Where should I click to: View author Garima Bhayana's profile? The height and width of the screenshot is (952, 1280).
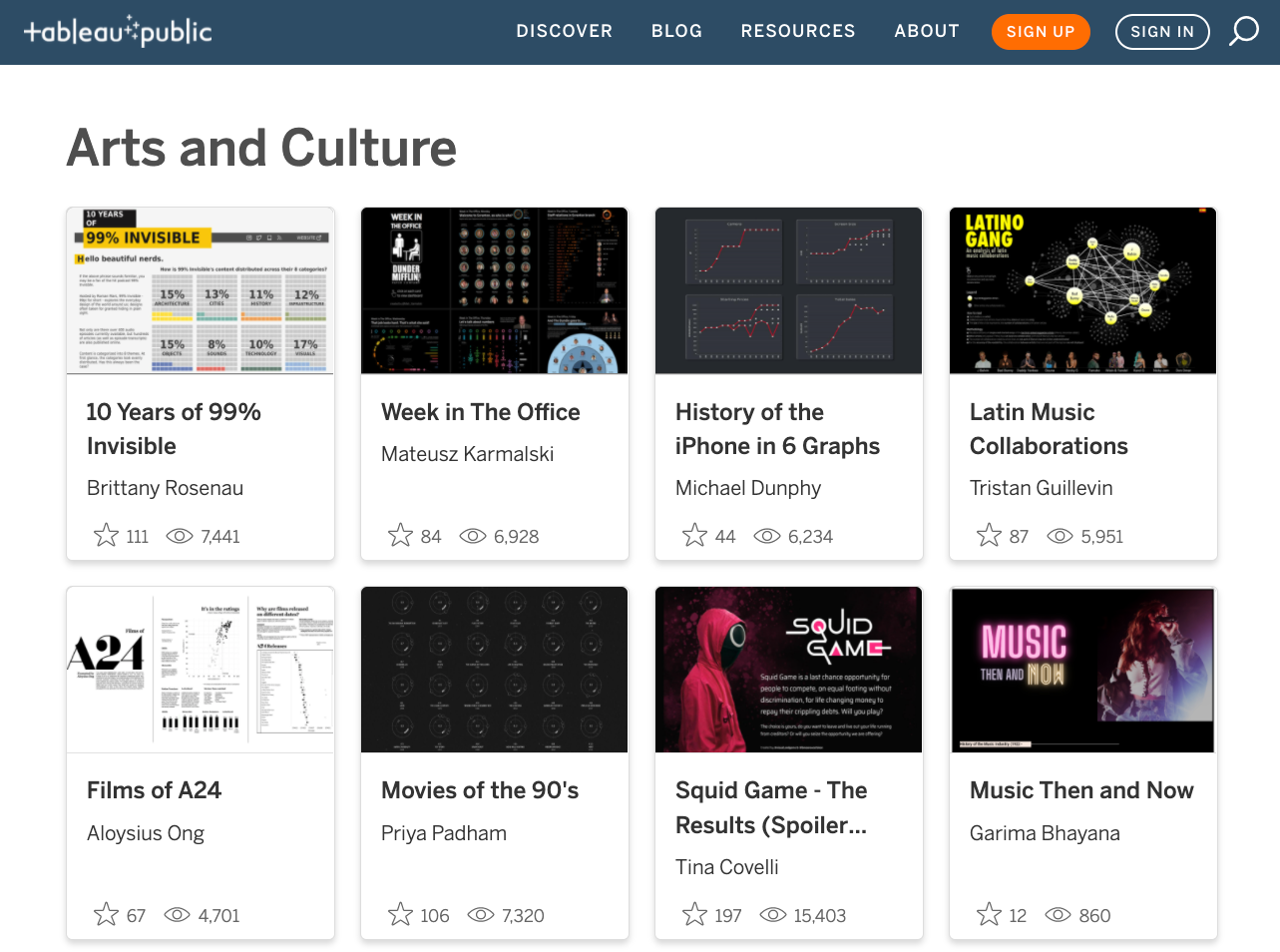point(1045,833)
